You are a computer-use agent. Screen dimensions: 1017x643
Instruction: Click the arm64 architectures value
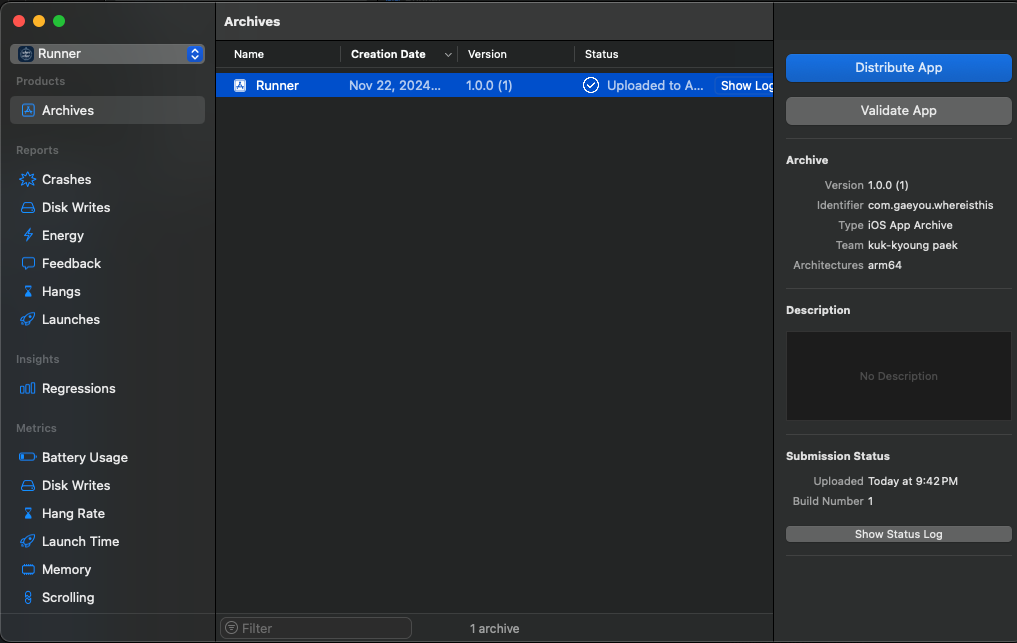[885, 265]
